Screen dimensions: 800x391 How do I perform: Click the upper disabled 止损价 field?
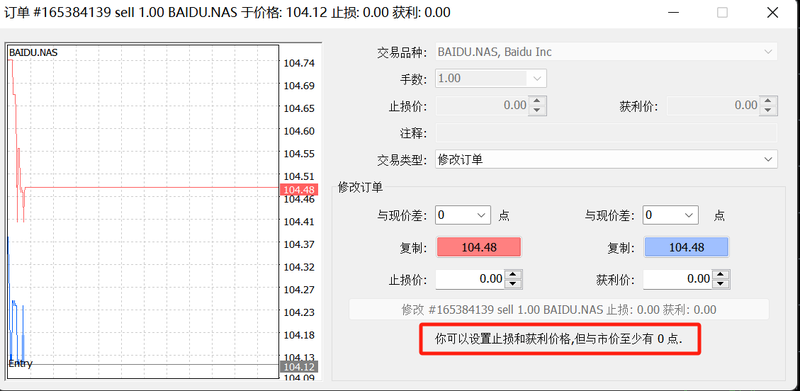click(x=483, y=106)
